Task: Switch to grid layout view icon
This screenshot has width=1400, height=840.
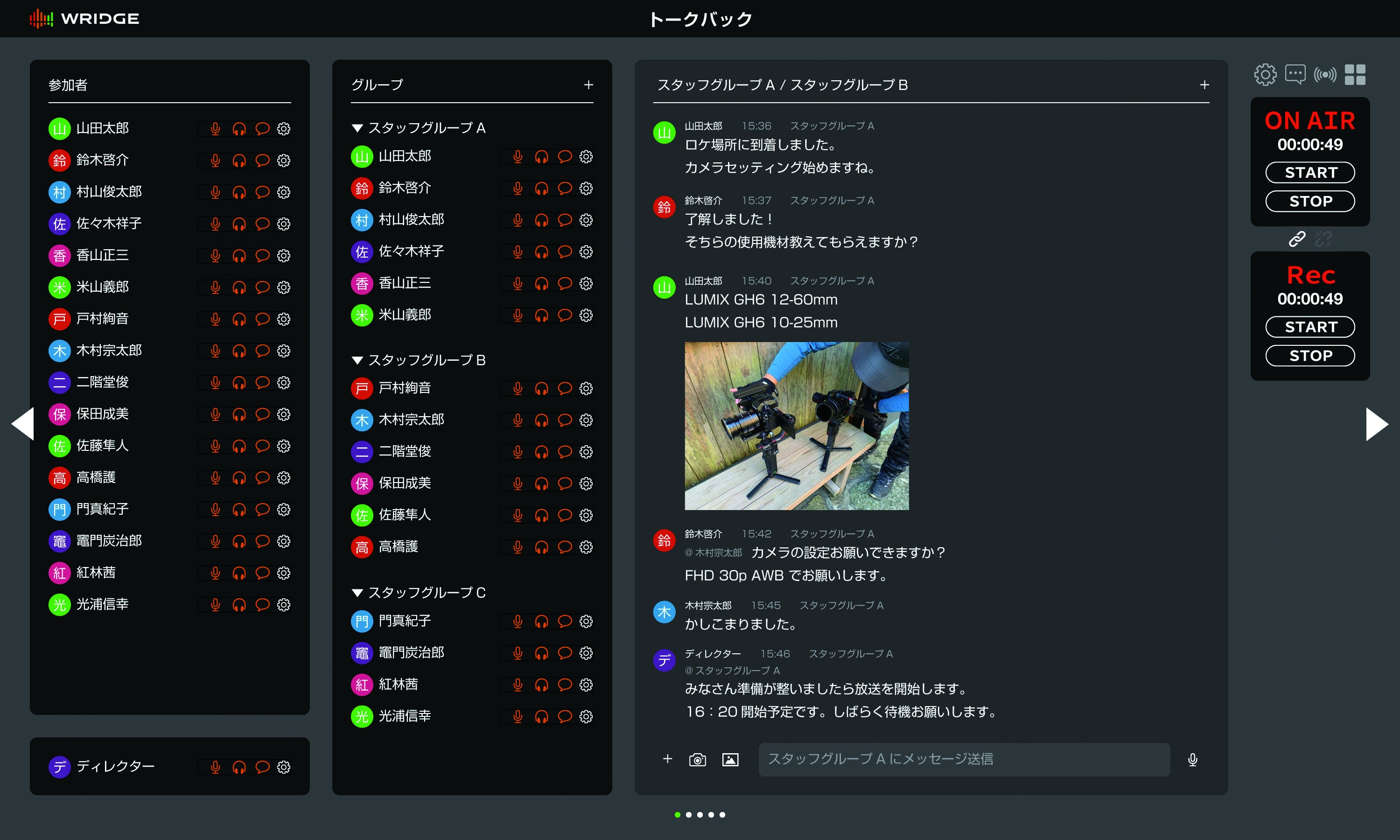Action: tap(1355, 75)
